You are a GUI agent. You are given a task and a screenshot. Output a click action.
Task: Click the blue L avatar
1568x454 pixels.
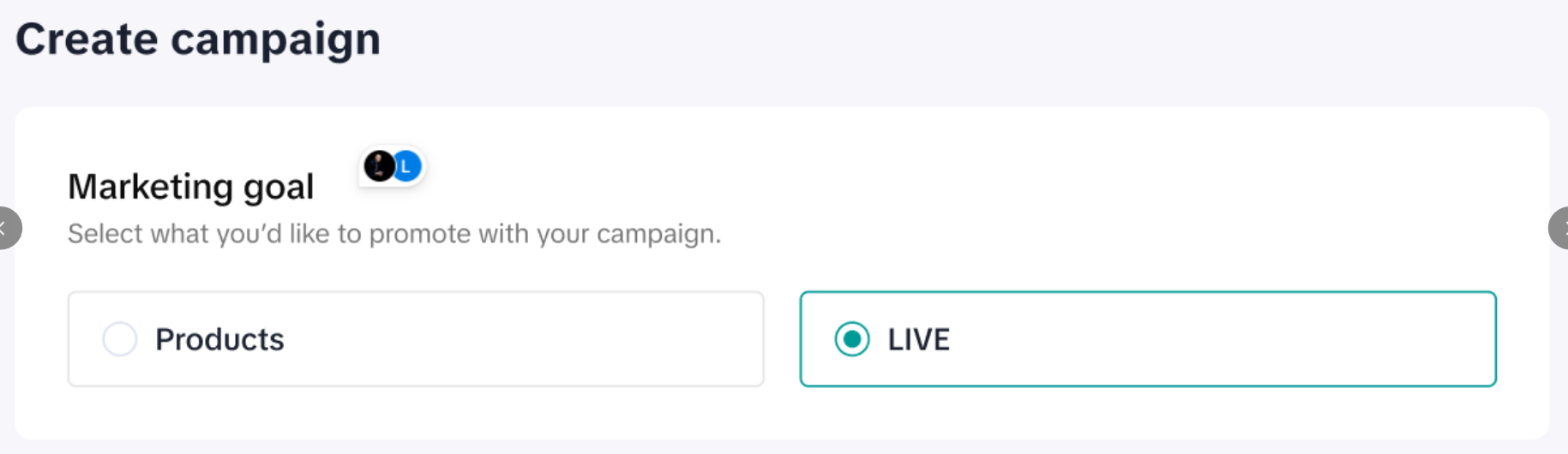point(407,165)
